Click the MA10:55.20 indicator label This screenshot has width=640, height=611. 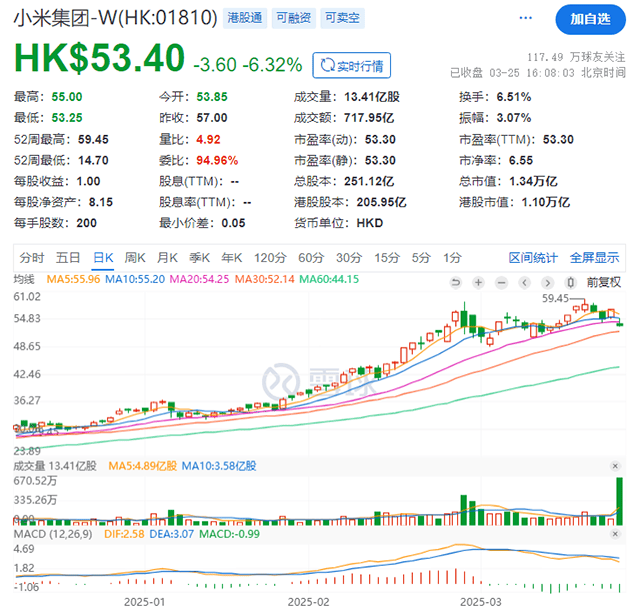coord(135,280)
